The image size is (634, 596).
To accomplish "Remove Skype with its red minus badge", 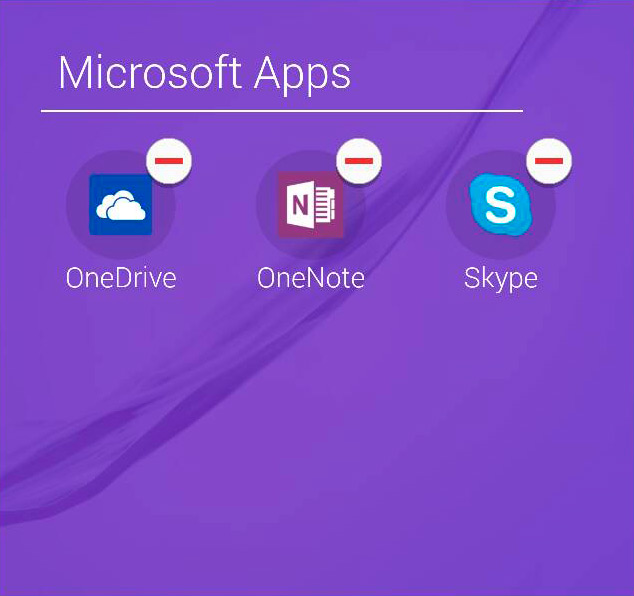I will 549,161.
